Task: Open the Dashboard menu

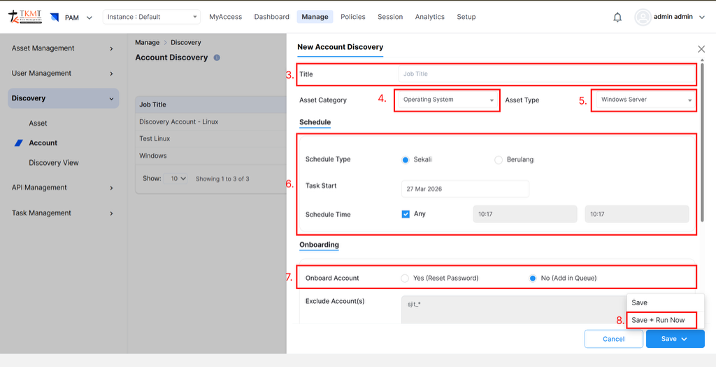Action: tap(272, 17)
